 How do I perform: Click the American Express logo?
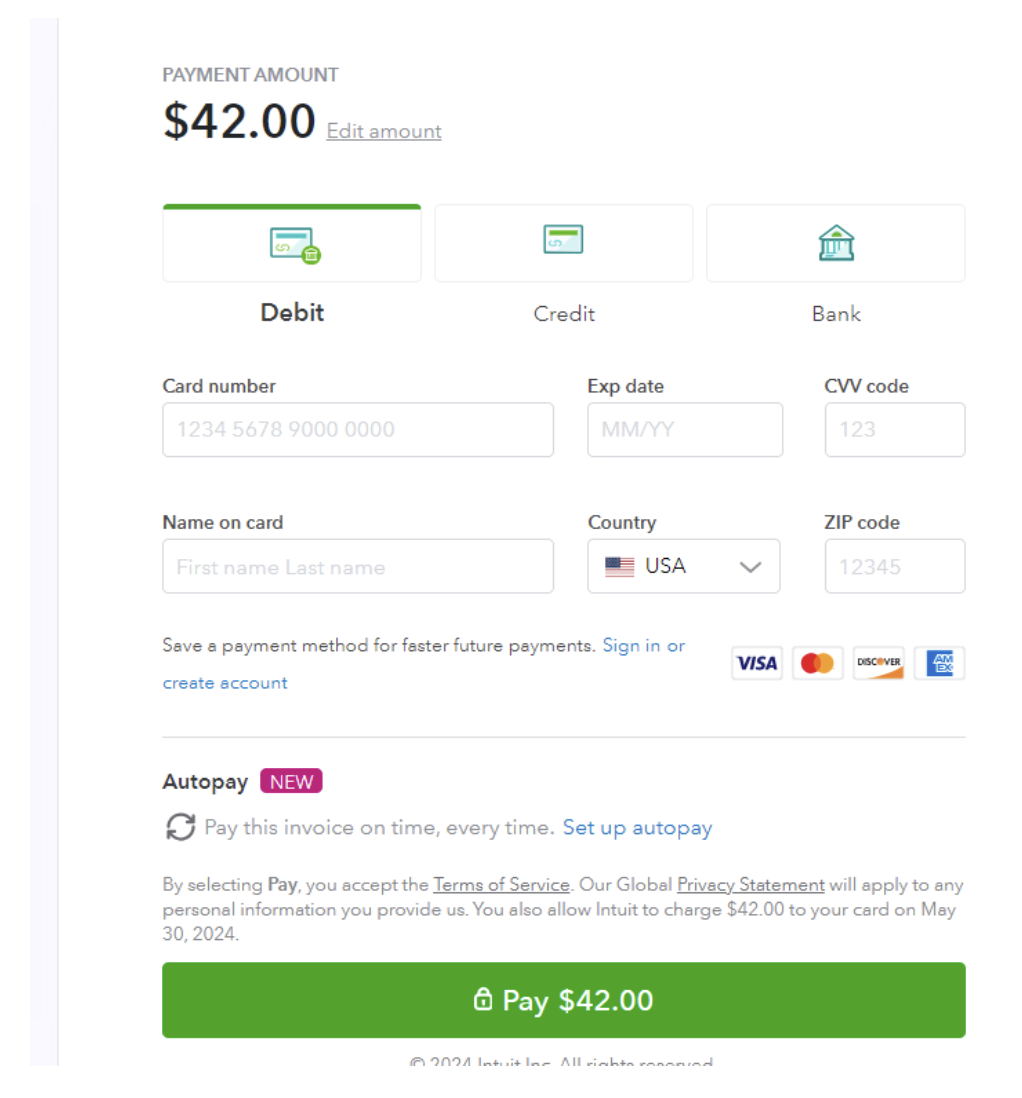coord(939,662)
